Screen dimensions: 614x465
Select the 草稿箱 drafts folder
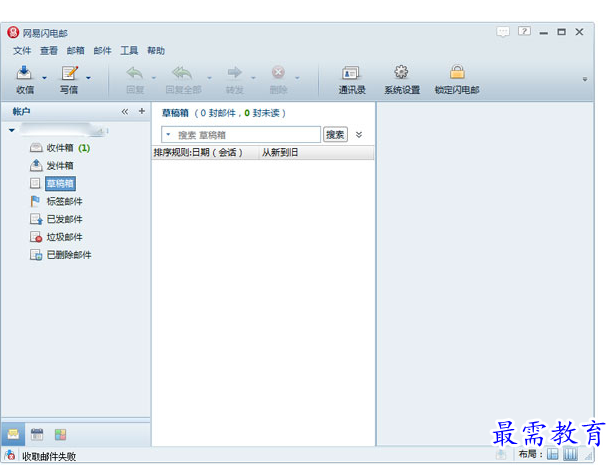coord(60,183)
